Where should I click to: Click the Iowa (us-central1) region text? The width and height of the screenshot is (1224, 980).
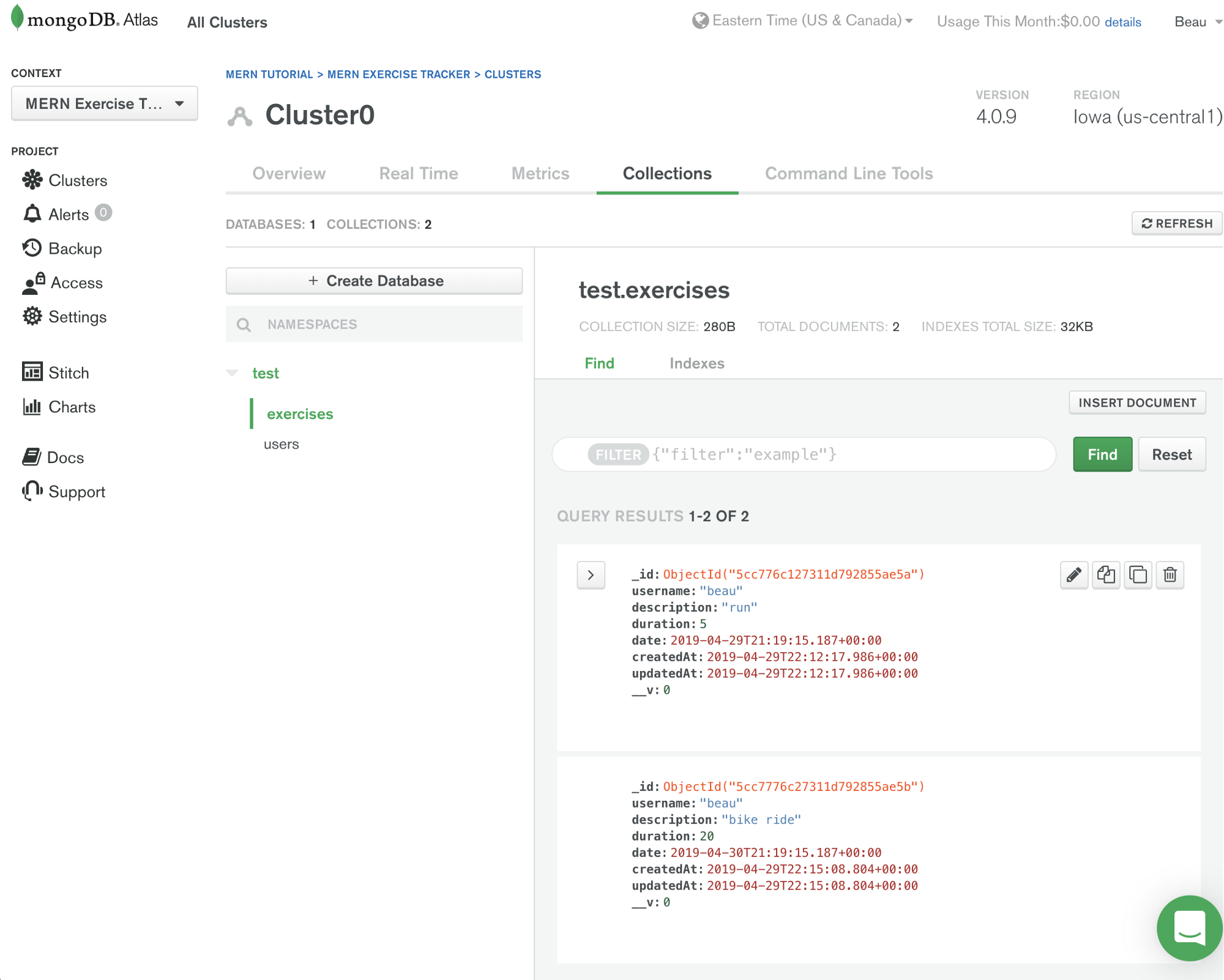[1147, 117]
